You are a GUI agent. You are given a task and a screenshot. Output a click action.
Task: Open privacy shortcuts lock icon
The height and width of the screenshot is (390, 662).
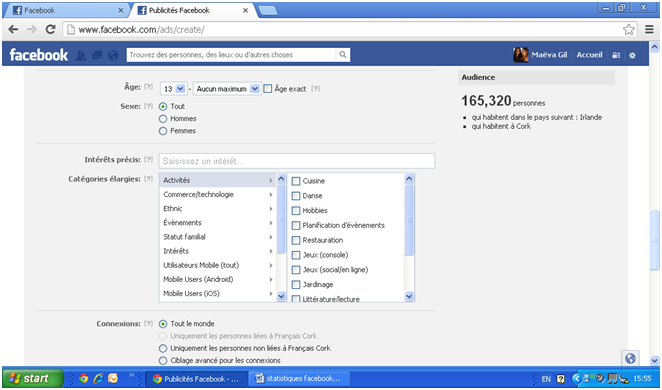(x=616, y=55)
